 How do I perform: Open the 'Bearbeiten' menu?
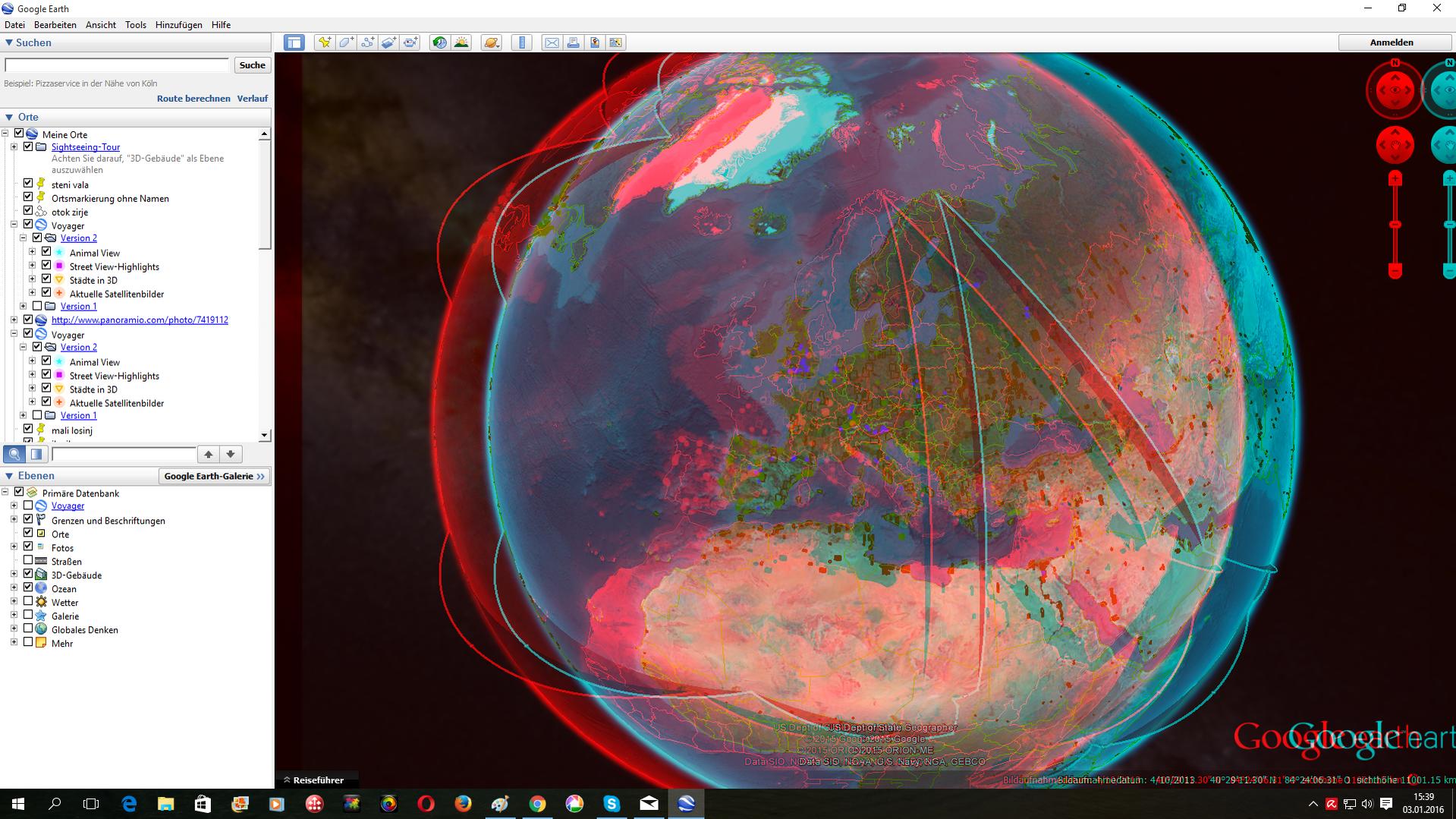pyautogui.click(x=55, y=25)
